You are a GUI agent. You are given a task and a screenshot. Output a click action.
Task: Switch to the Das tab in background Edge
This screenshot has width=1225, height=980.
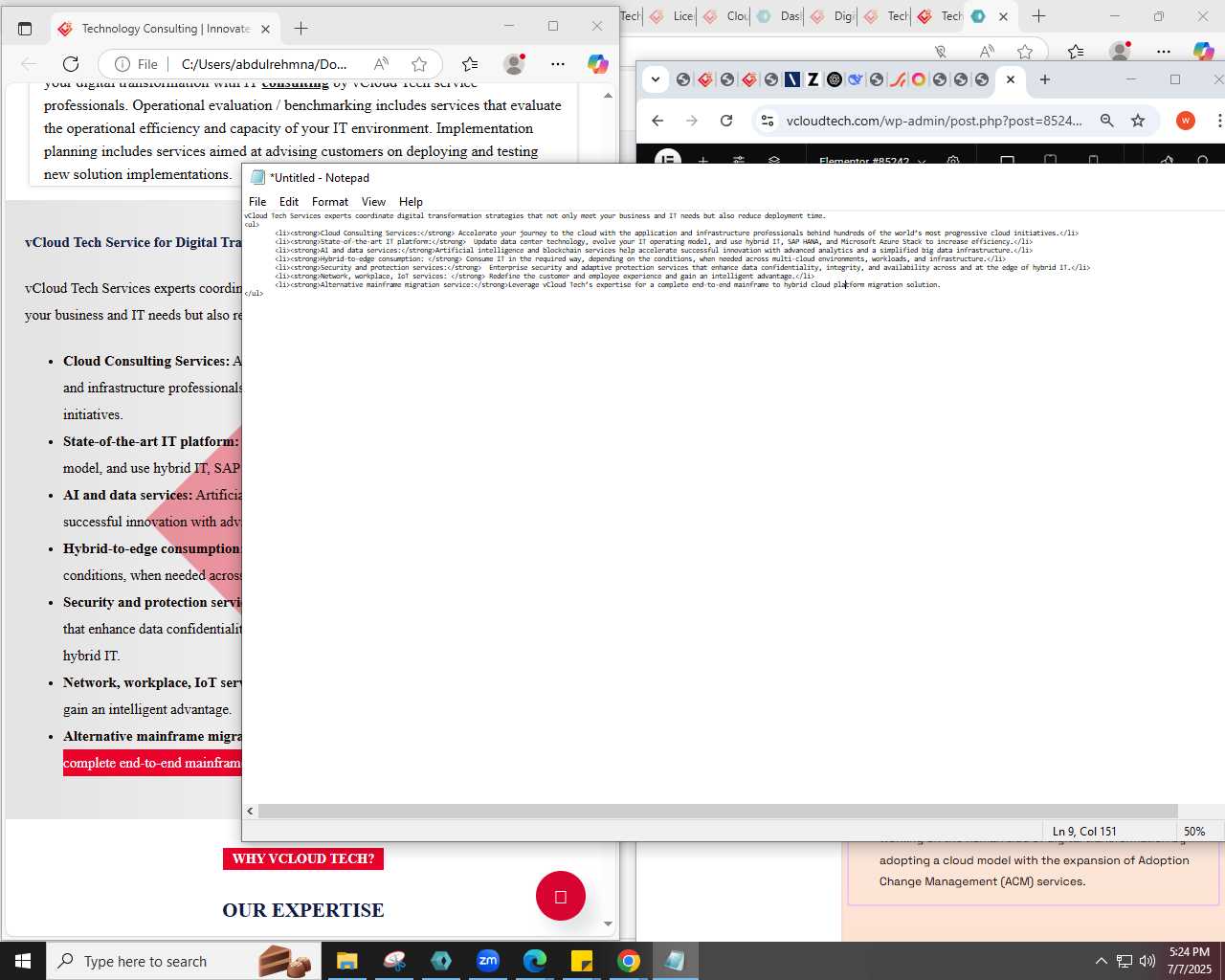[778, 16]
